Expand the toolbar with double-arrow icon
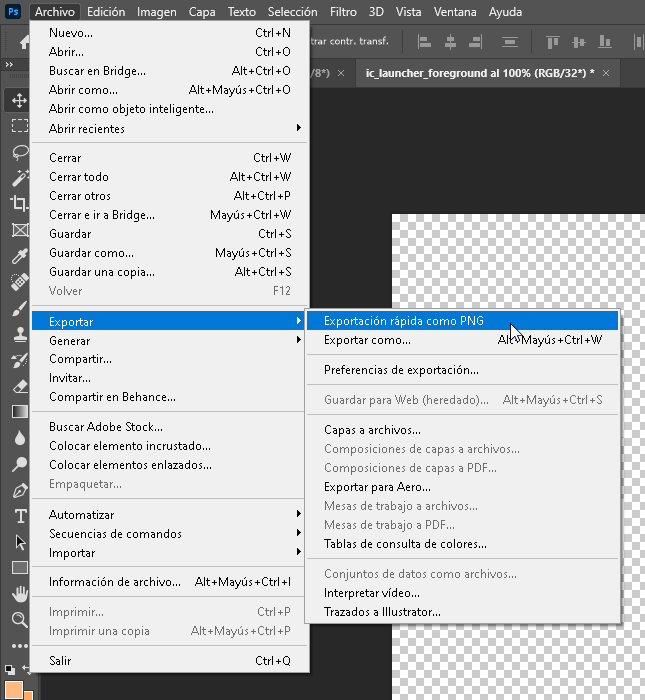 pos(9,65)
